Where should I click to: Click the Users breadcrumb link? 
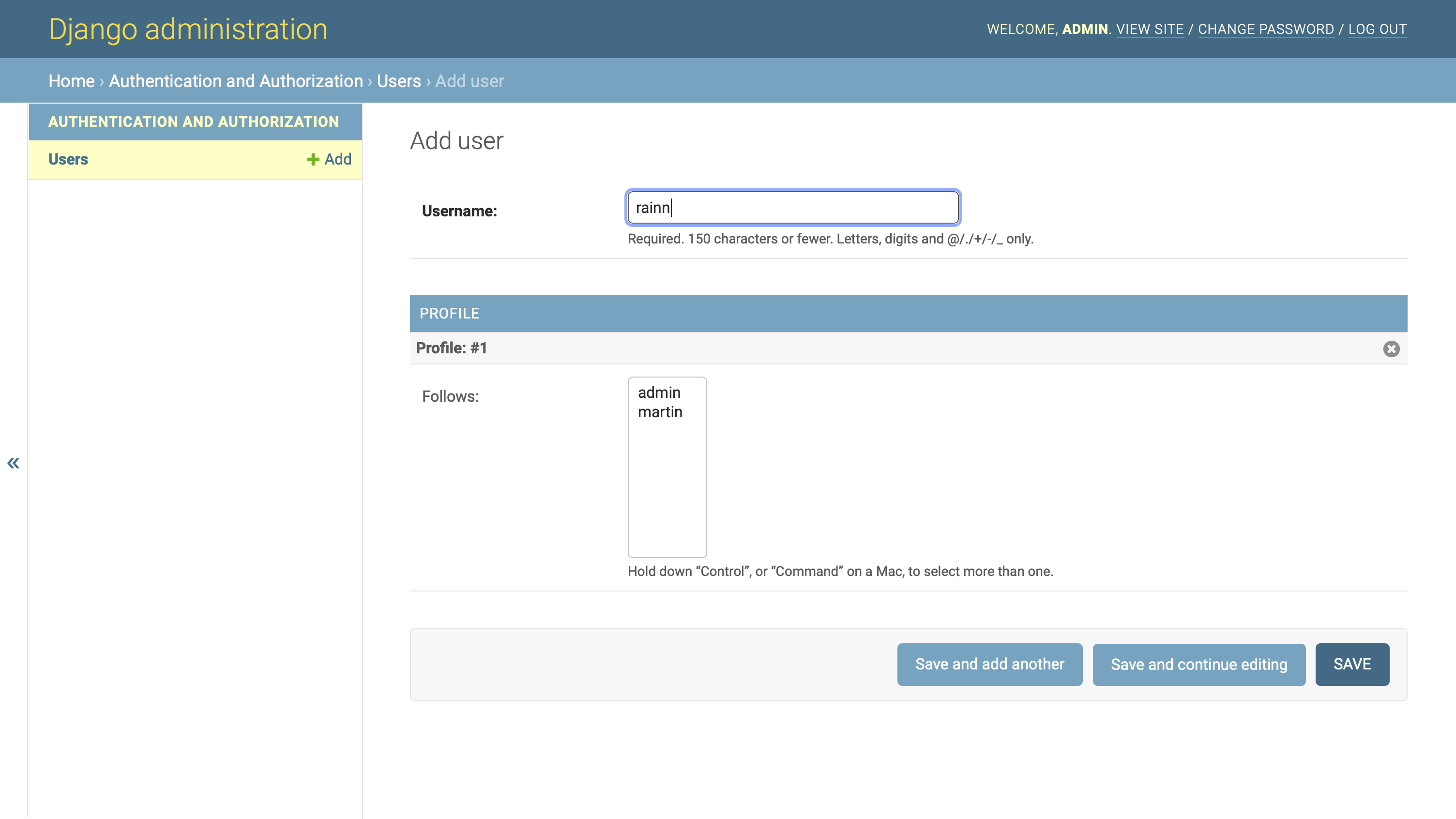coord(398,80)
